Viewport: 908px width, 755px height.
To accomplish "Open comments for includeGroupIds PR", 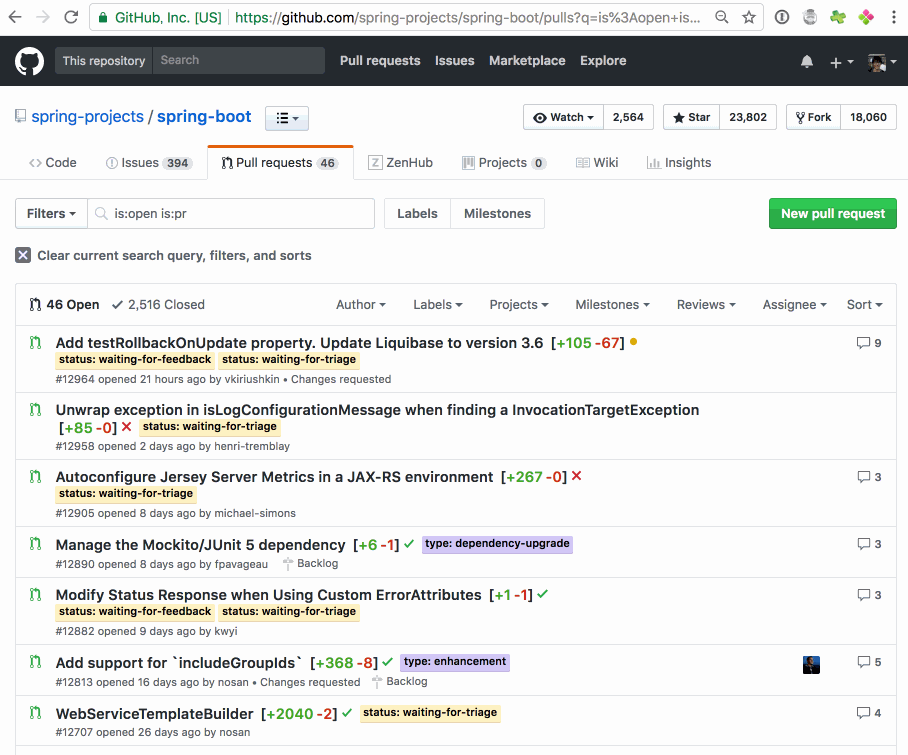I will pos(869,662).
